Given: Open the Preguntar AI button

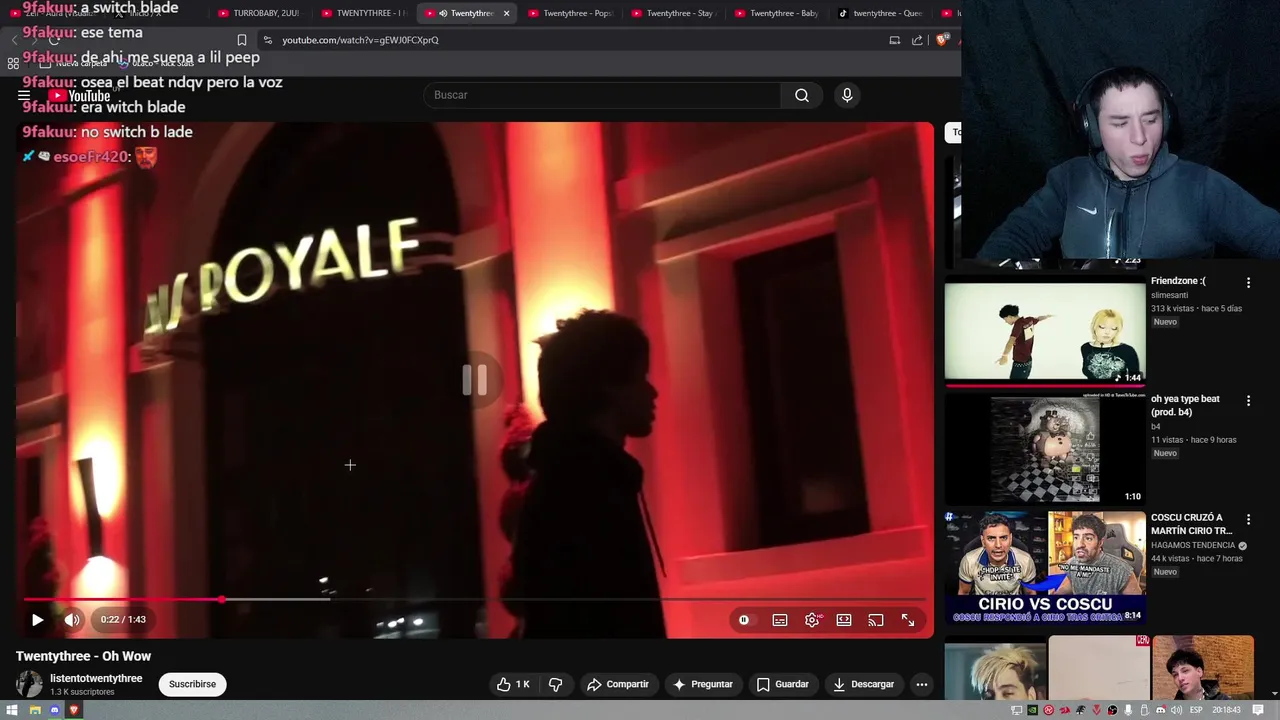Looking at the screenshot, I should [703, 684].
